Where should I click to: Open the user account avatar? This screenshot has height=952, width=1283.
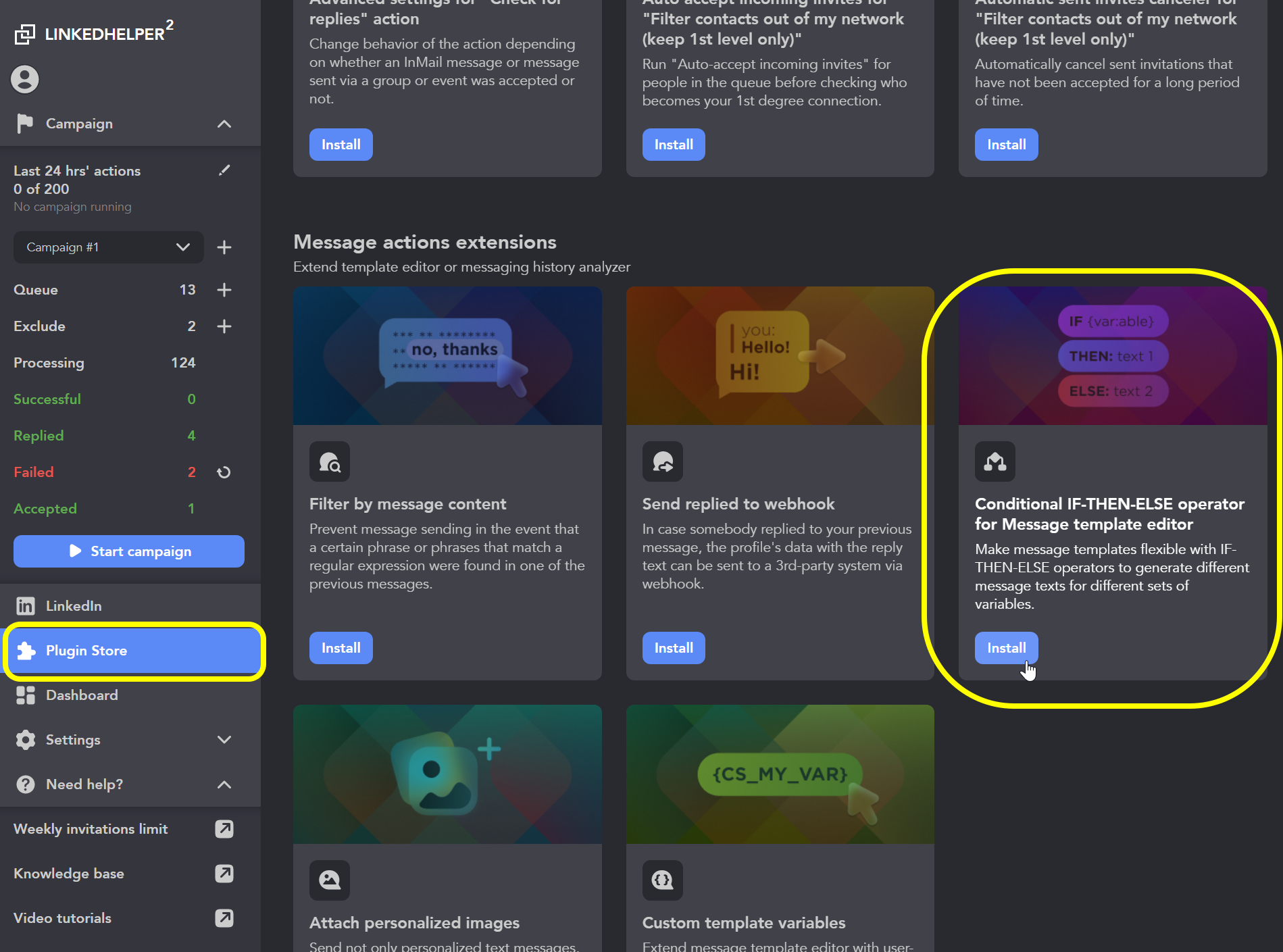[x=25, y=79]
